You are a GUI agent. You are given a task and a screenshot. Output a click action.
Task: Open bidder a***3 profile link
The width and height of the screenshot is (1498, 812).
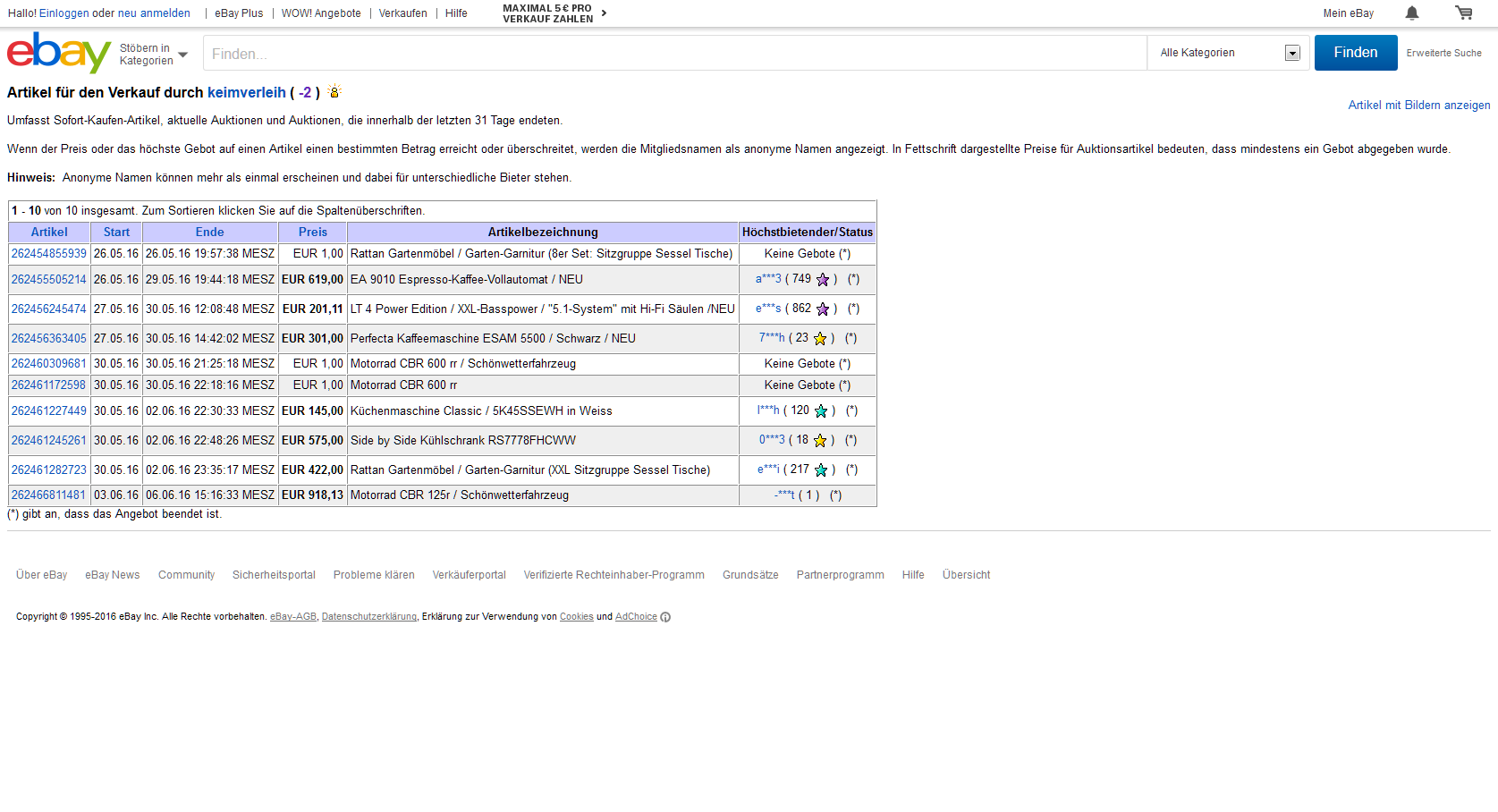[768, 279]
